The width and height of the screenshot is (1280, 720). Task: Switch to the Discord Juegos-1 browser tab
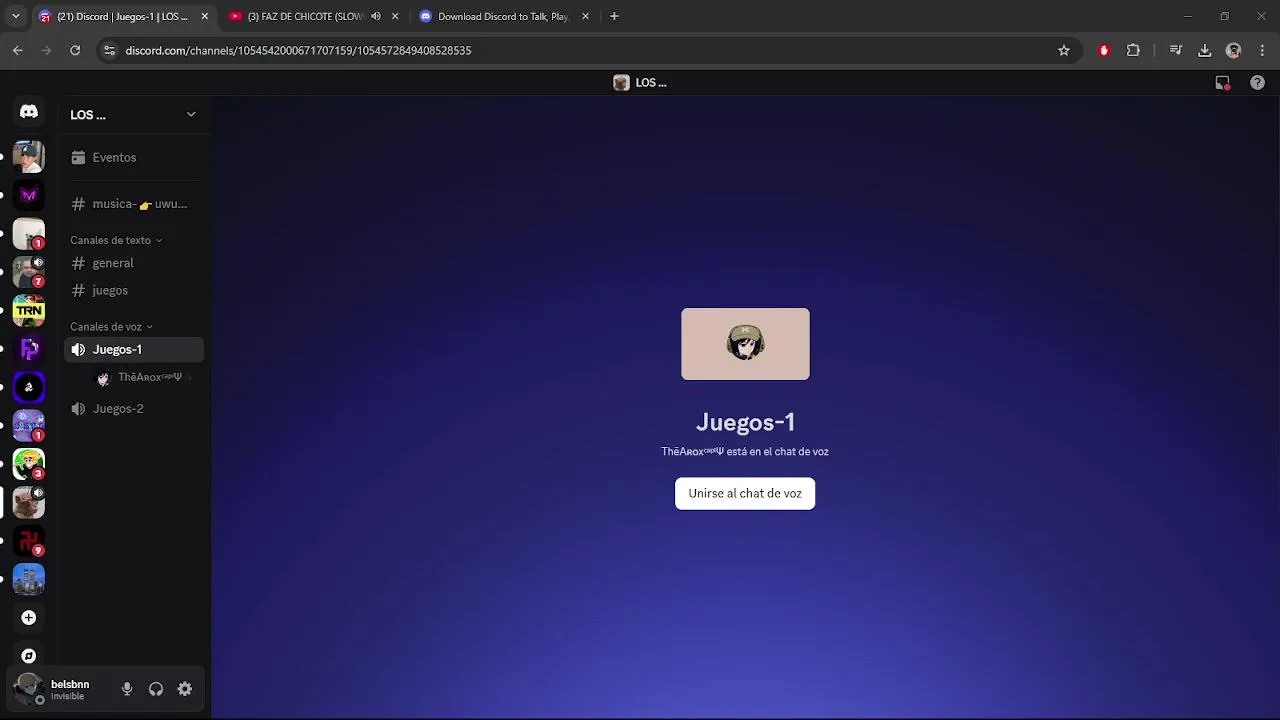(x=123, y=16)
